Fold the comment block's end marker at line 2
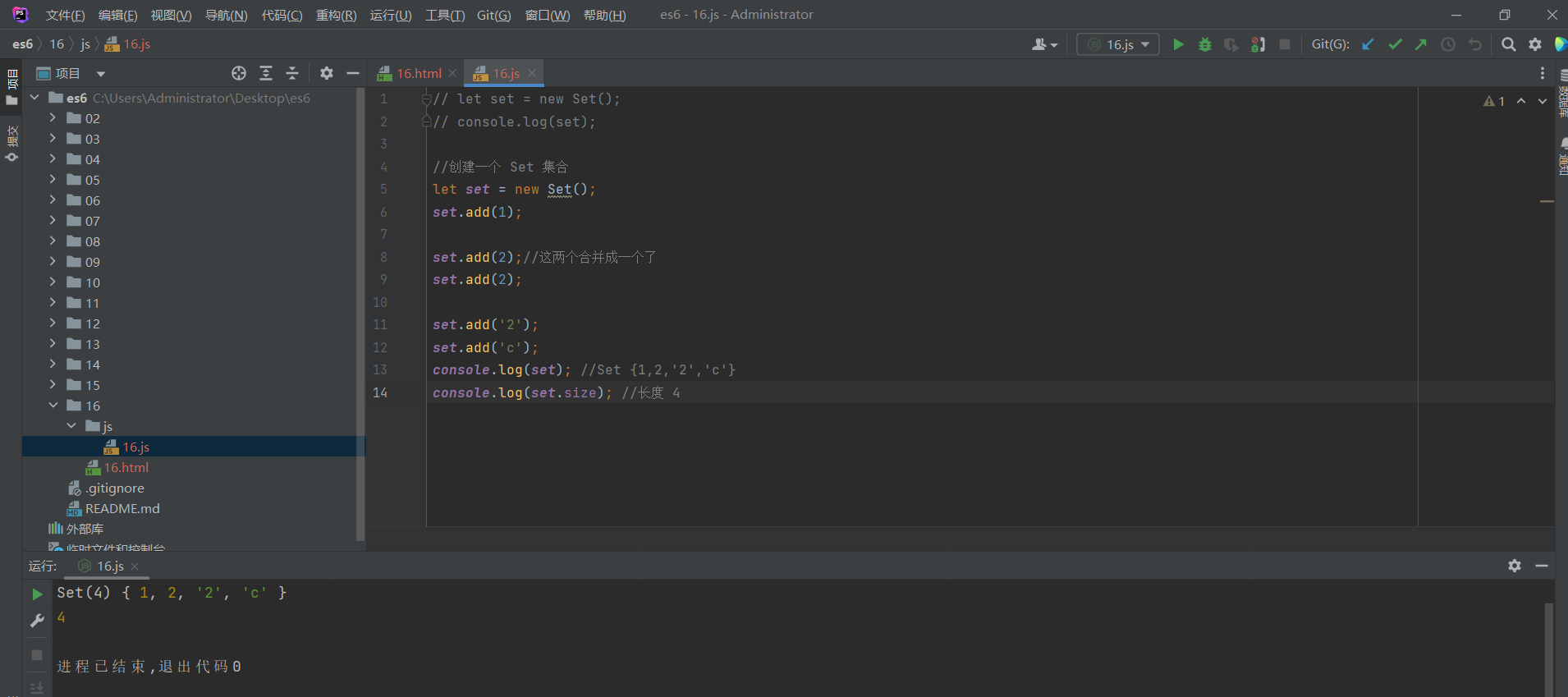Viewport: 1568px width, 697px height. click(x=426, y=122)
